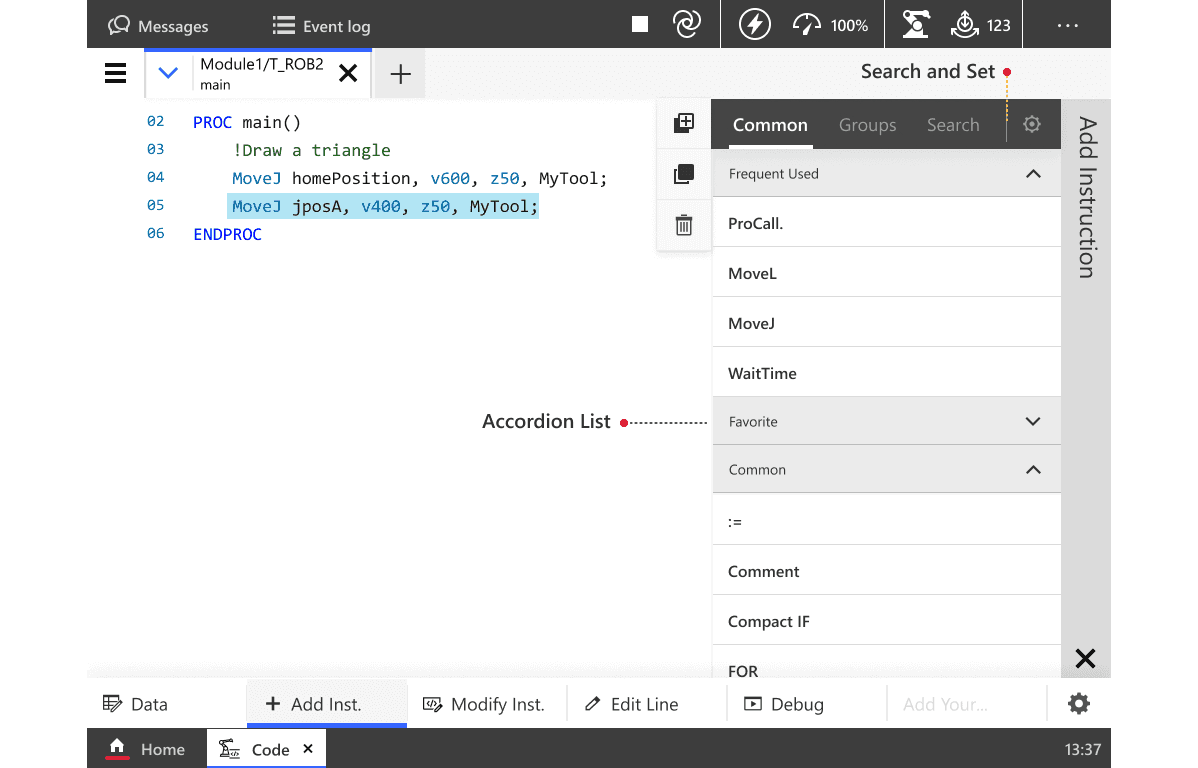Switch to the Common tab
The width and height of the screenshot is (1198, 768).
[769, 125]
